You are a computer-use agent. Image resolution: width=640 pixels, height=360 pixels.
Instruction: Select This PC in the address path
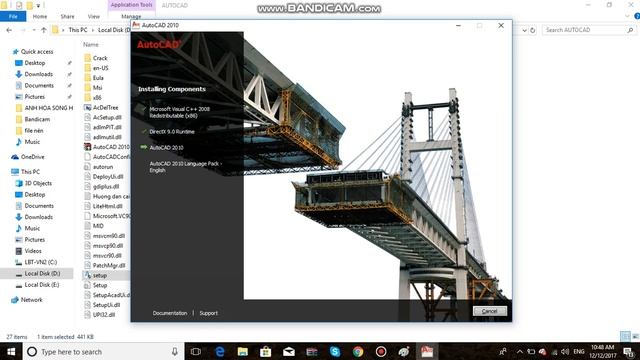click(78, 30)
